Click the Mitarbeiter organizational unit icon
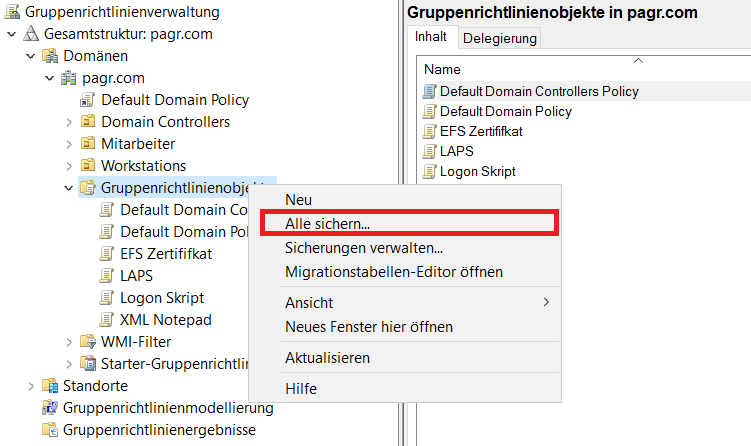751x446 pixels. (x=87, y=144)
